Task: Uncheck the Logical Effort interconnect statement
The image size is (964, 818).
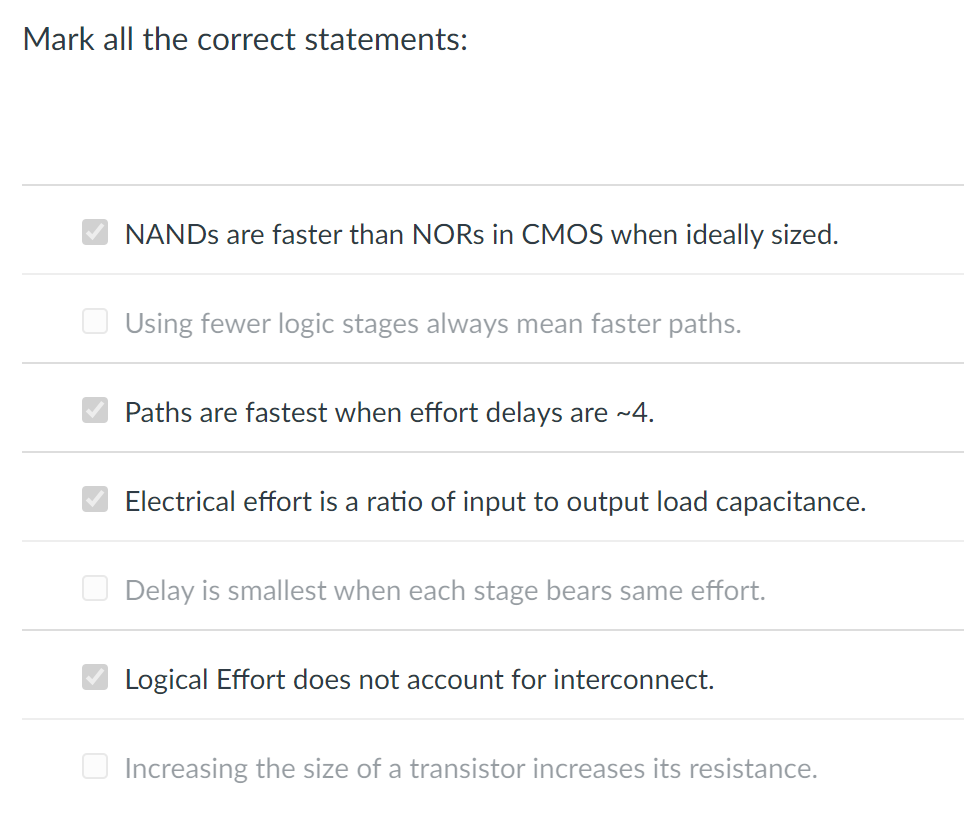Action: pos(94,677)
